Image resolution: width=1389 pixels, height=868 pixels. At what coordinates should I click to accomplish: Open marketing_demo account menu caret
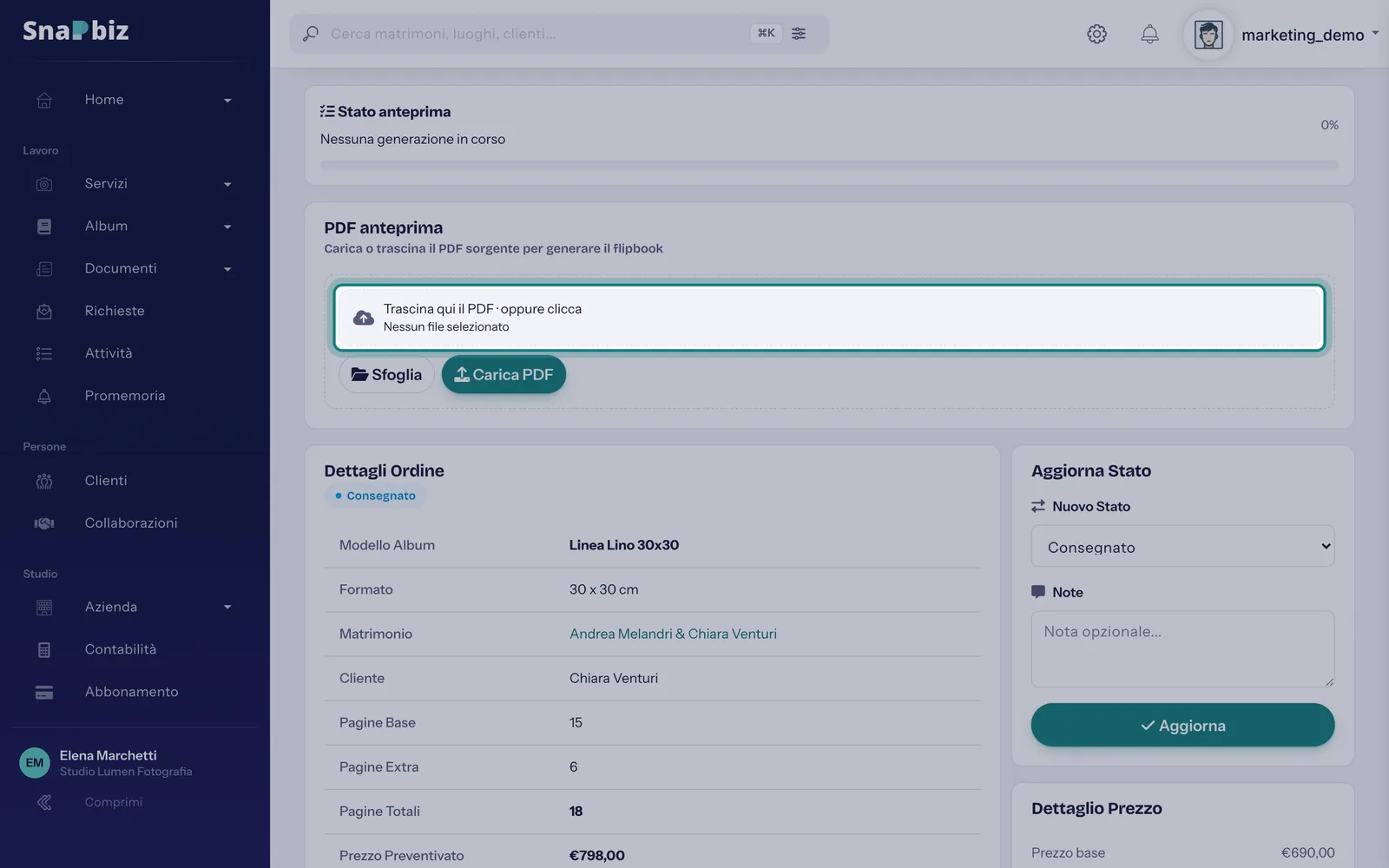1375,34
